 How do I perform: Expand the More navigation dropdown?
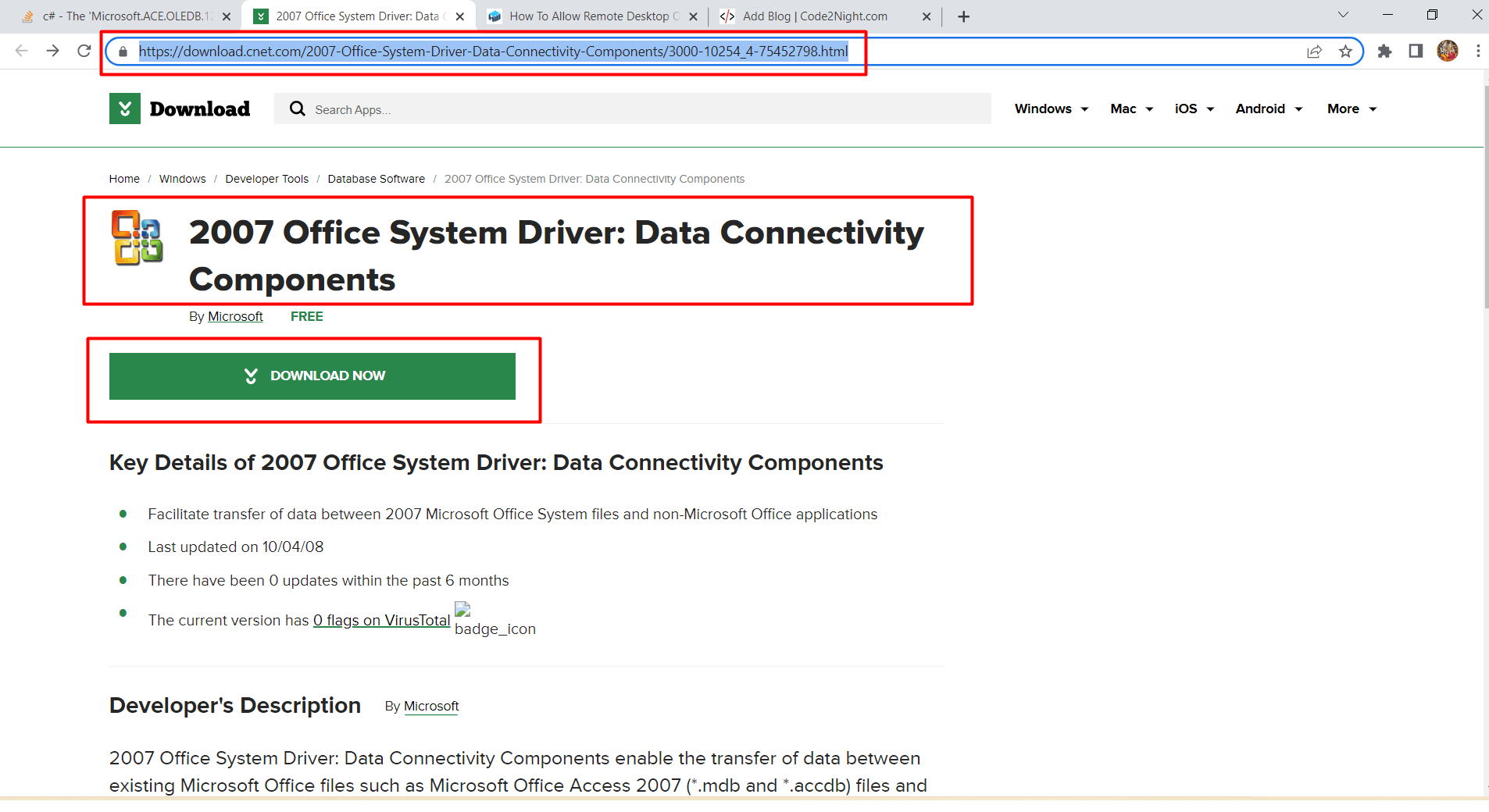(1349, 109)
